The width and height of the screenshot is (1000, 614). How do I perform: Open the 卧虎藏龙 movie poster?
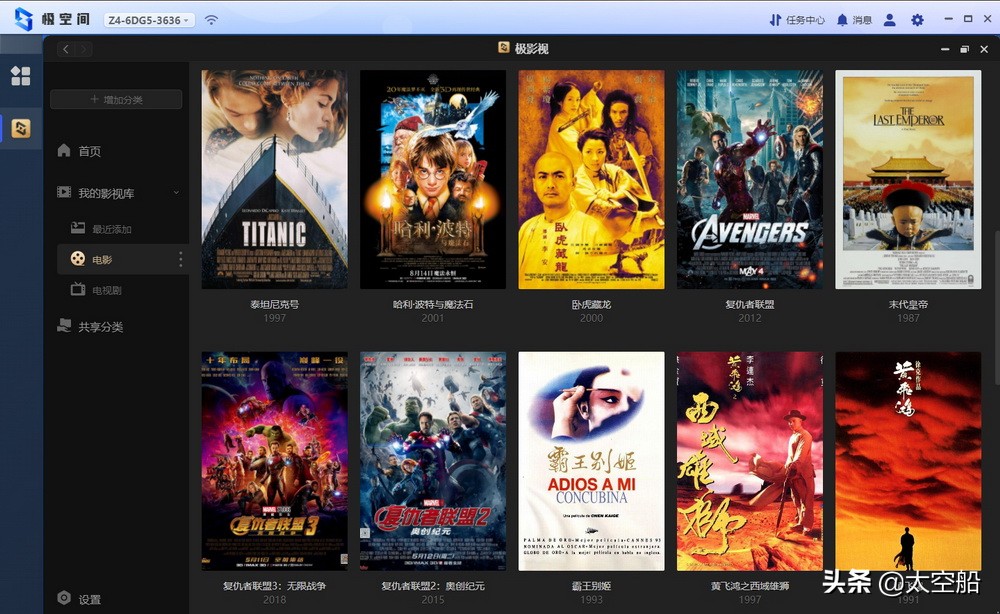[x=591, y=179]
